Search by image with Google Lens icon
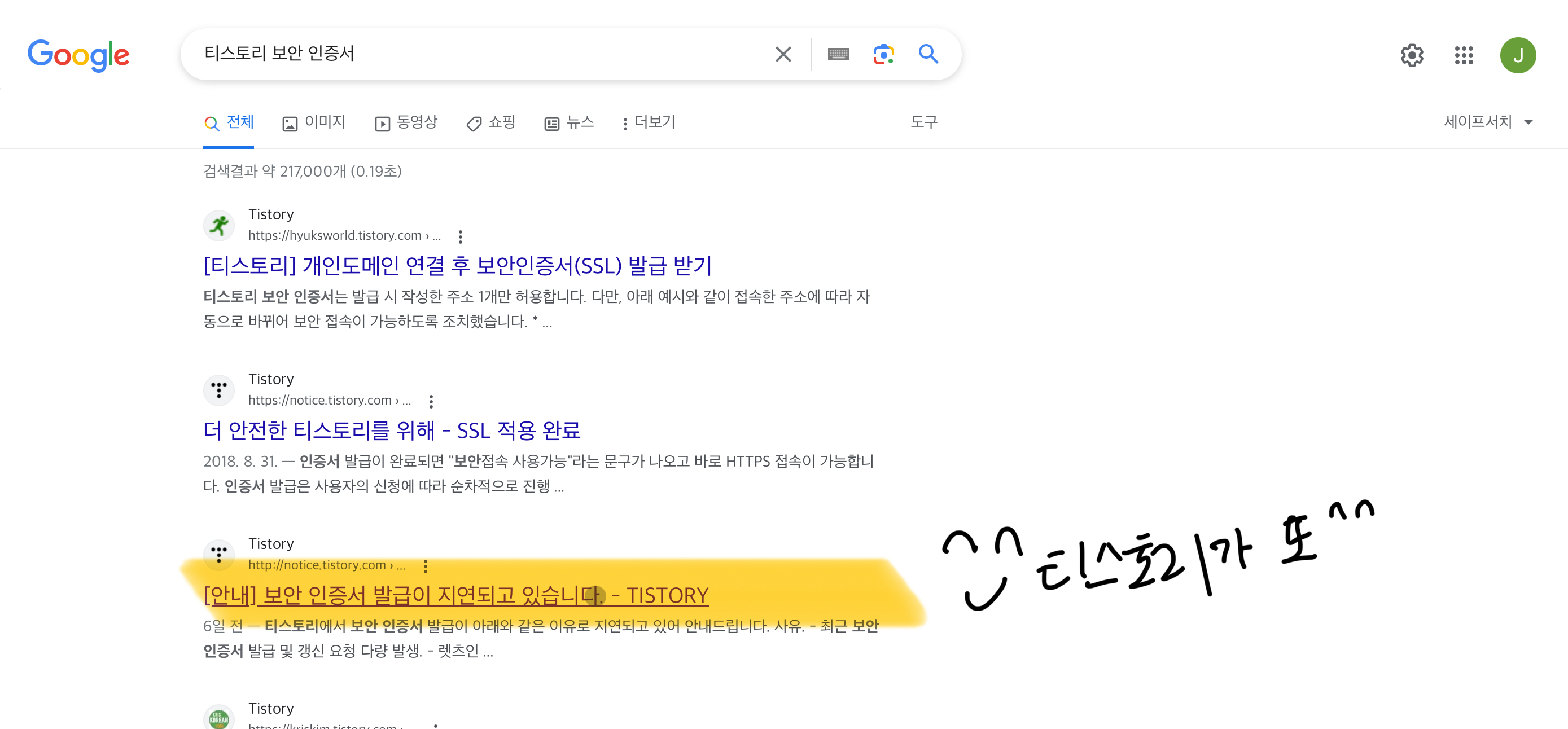 883,54
